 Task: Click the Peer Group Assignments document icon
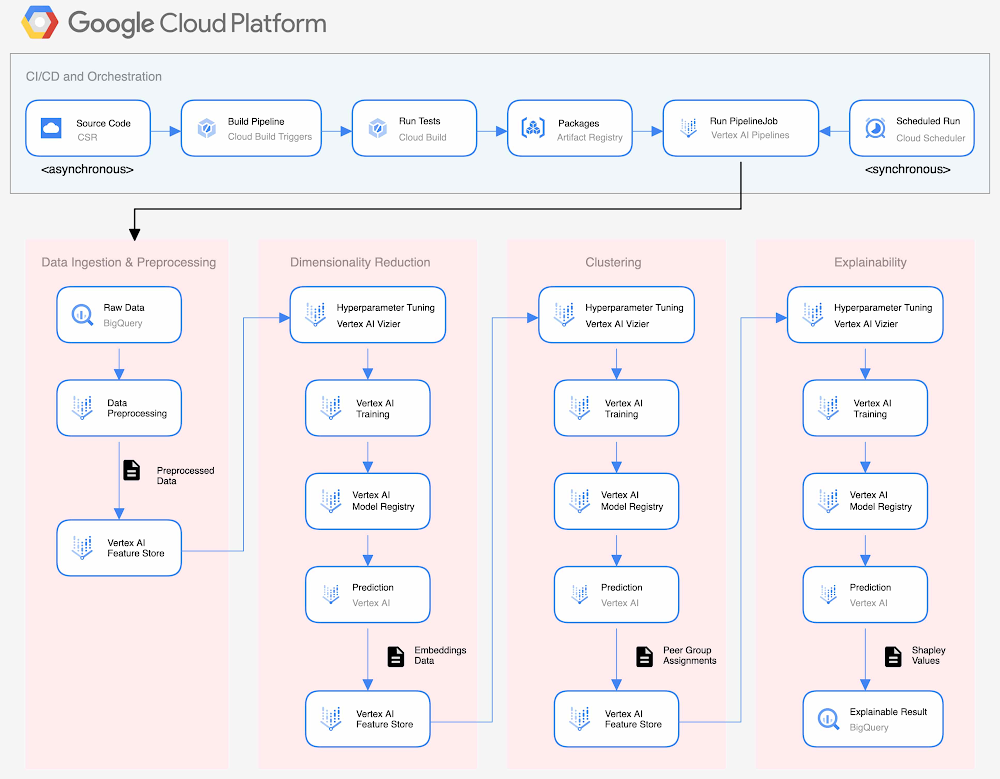pos(644,657)
